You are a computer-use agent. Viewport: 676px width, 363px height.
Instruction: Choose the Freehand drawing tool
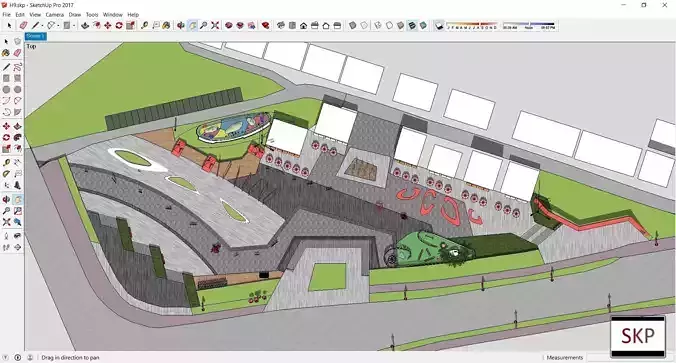tap(17, 67)
